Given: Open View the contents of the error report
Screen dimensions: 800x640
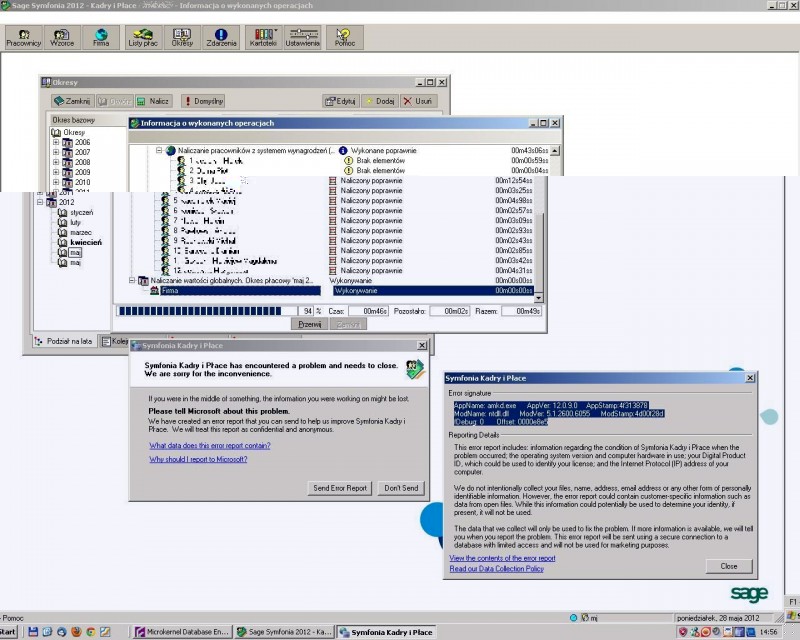Looking at the screenshot, I should coord(502,558).
